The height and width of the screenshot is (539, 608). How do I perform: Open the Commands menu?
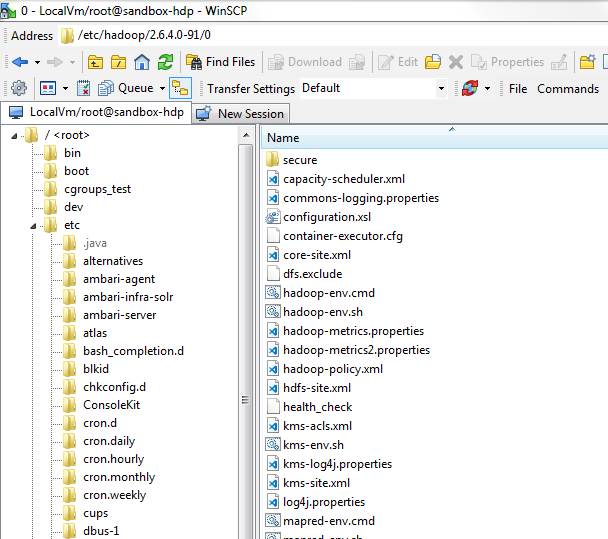point(568,88)
